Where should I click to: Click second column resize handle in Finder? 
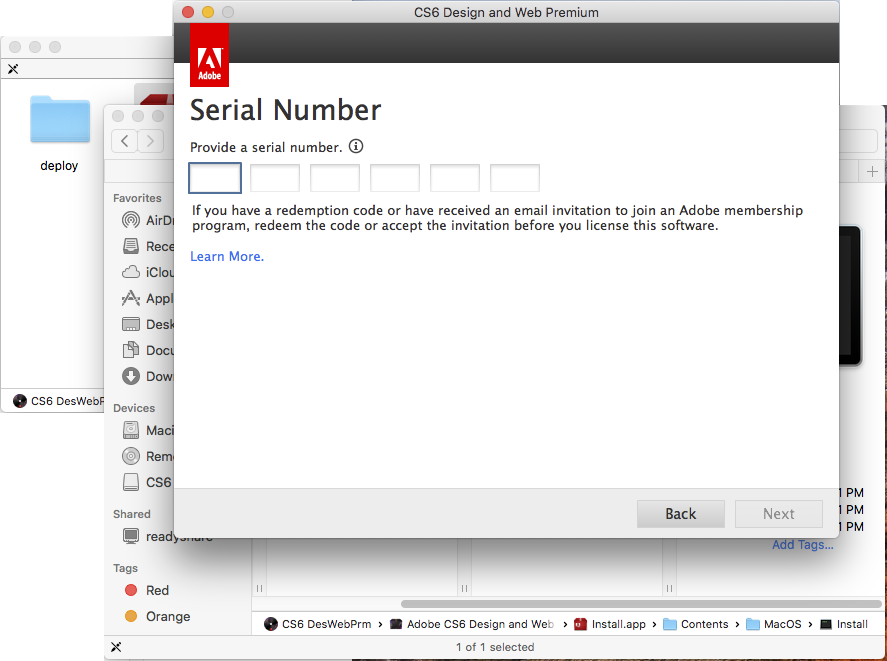464,589
